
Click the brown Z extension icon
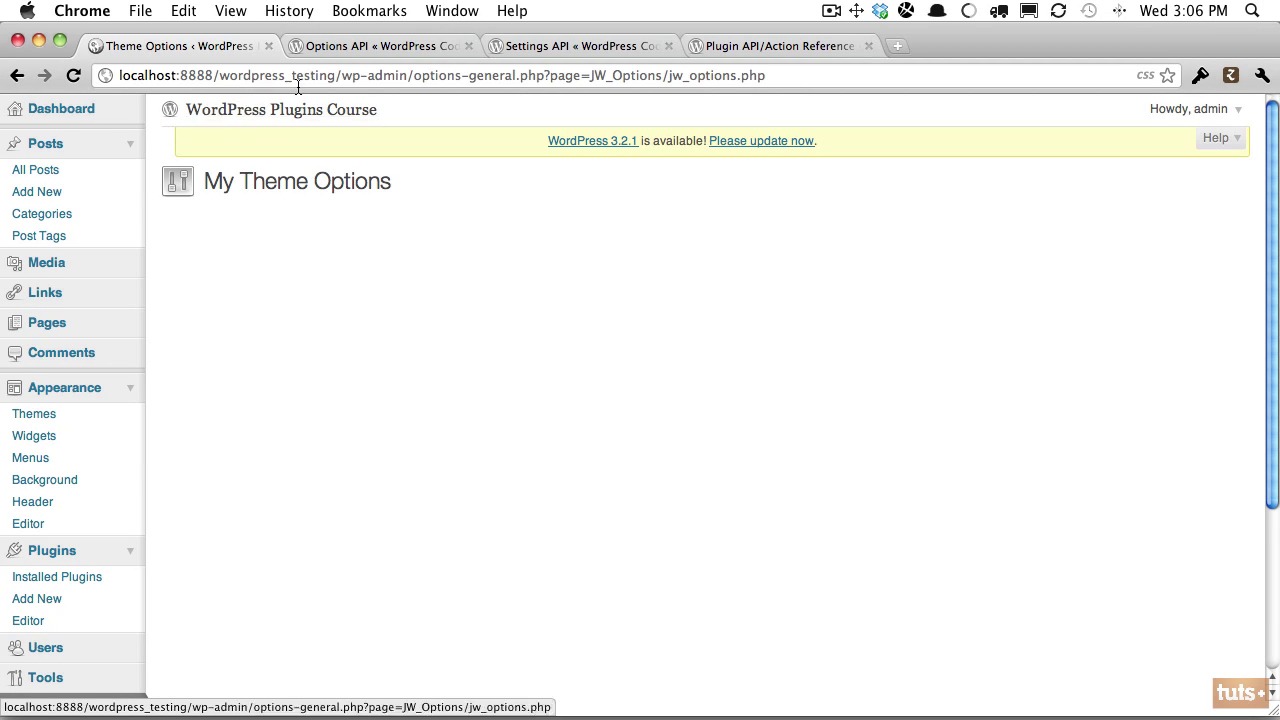click(1231, 75)
